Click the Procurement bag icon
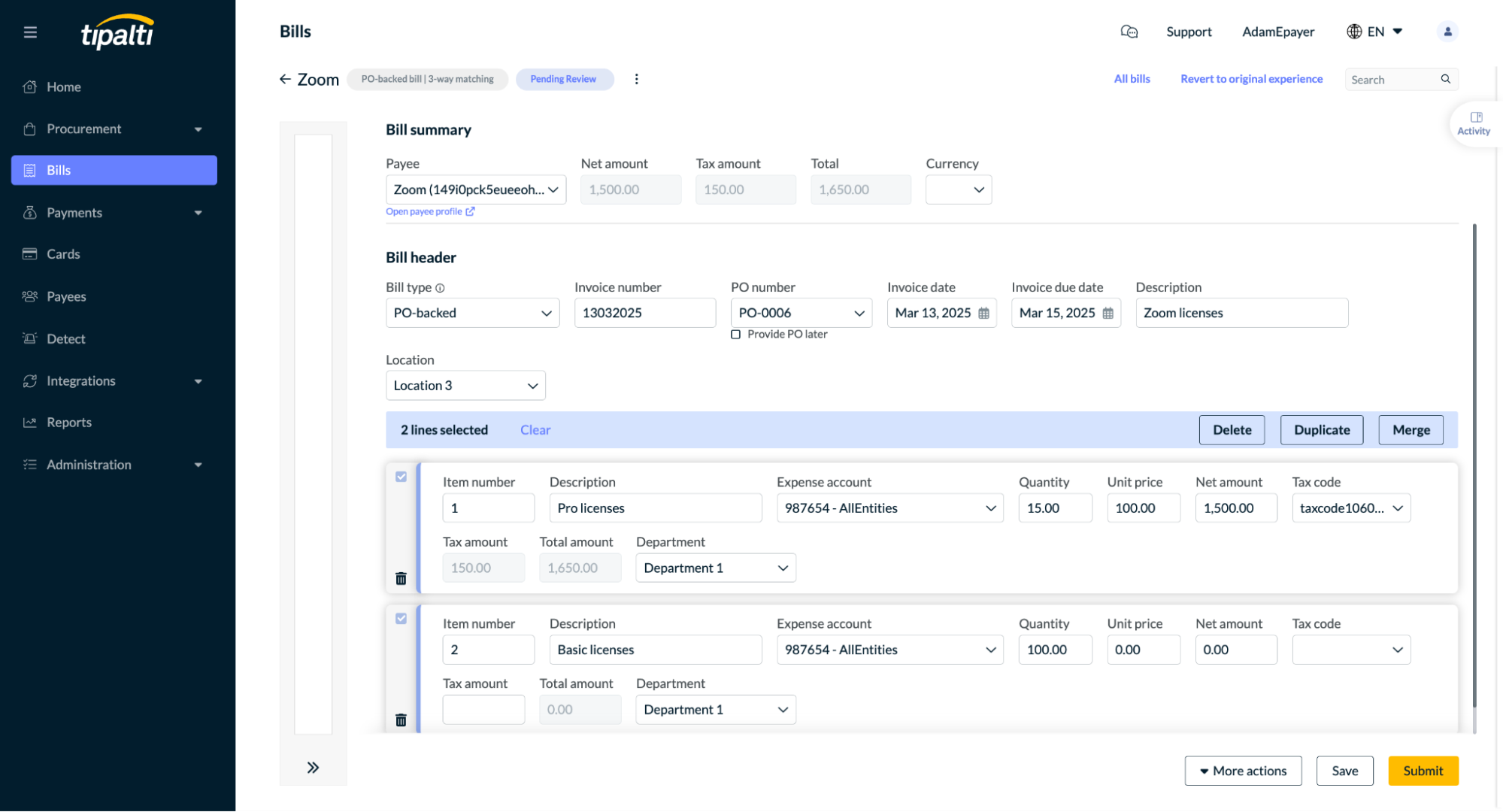Image resolution: width=1503 pixels, height=812 pixels. point(30,129)
